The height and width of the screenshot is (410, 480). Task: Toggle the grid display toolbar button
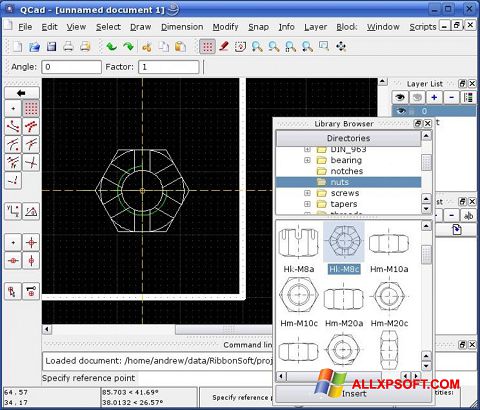click(x=207, y=47)
